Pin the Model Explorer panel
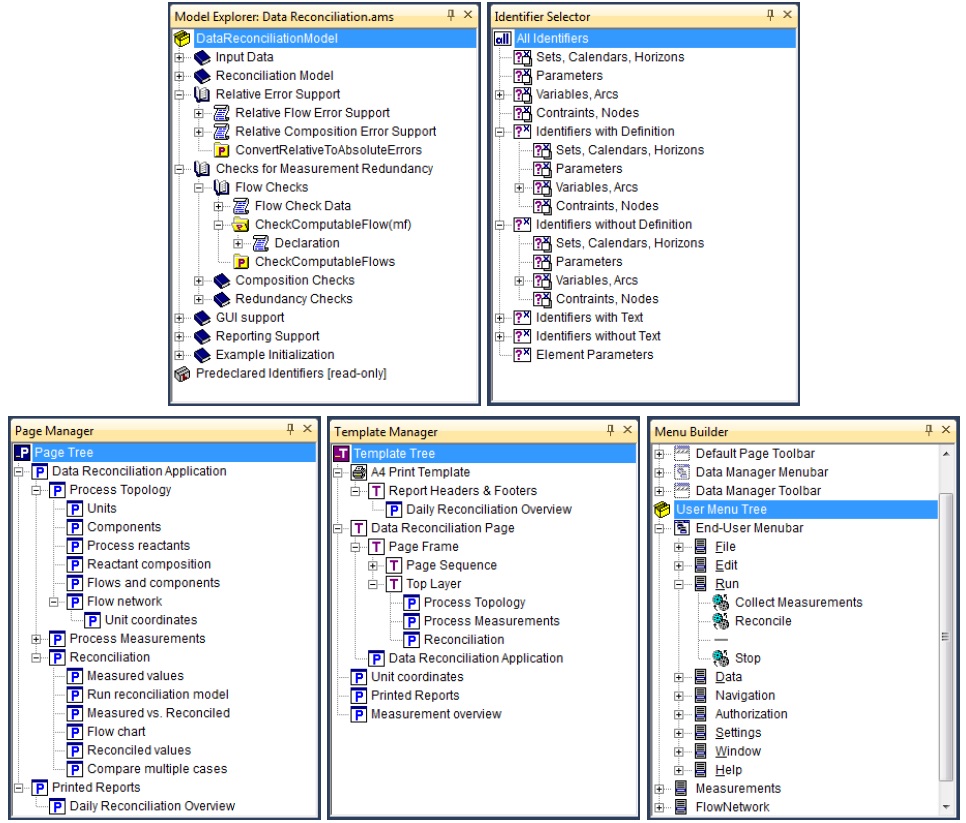 451,15
